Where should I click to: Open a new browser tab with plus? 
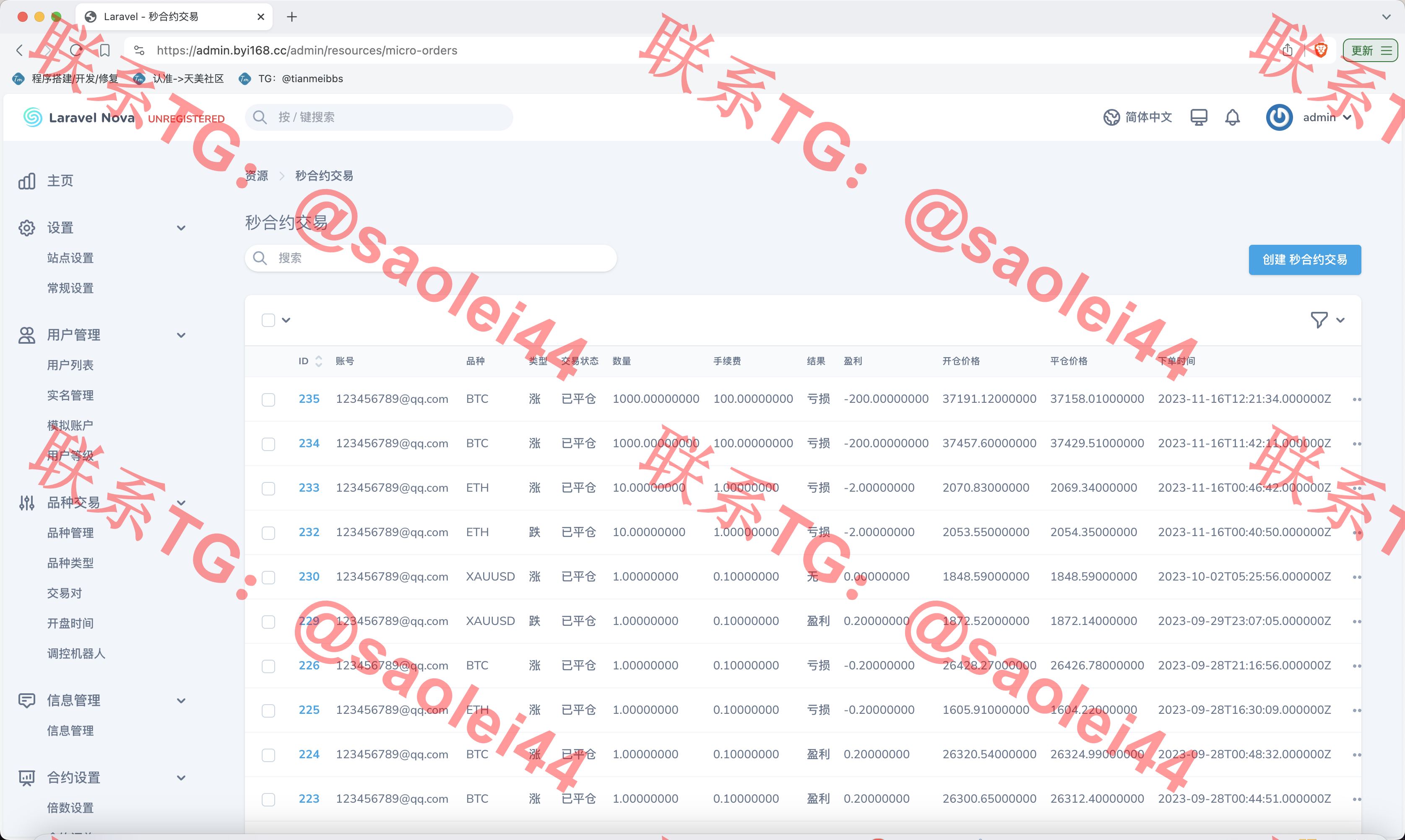point(291,17)
